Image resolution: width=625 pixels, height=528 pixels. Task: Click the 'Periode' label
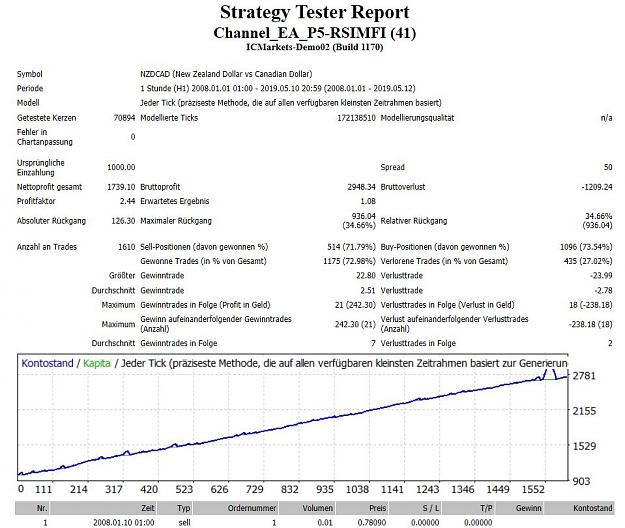(30, 88)
